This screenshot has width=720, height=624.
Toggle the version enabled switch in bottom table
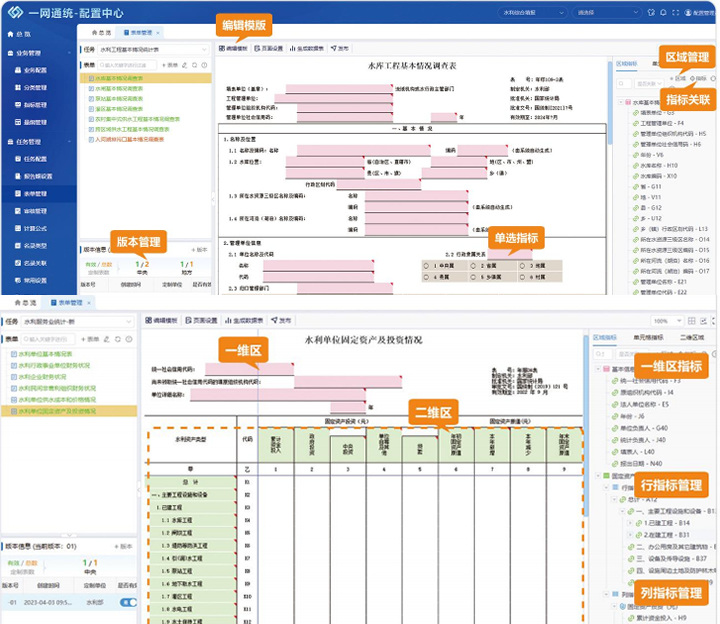click(x=129, y=602)
